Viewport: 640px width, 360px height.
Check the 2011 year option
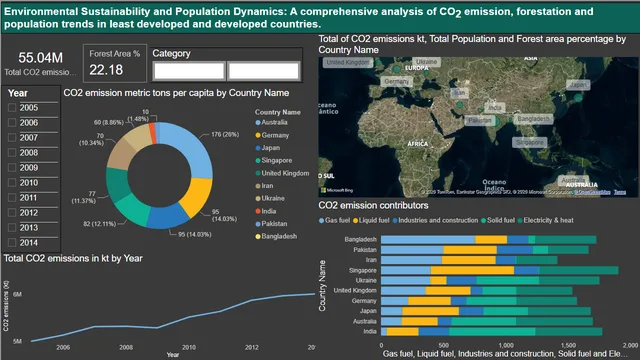pos(12,198)
